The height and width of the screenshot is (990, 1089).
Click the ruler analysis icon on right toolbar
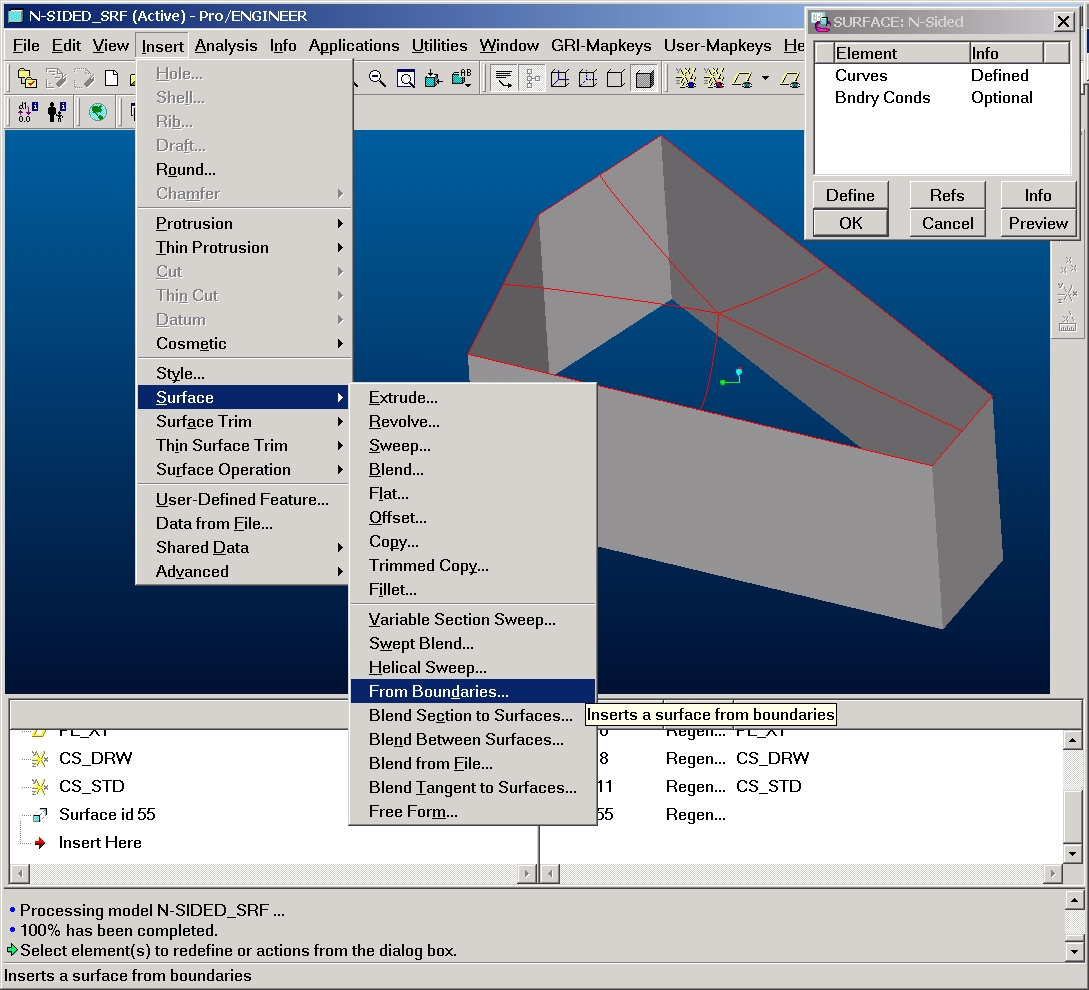tap(1067, 322)
